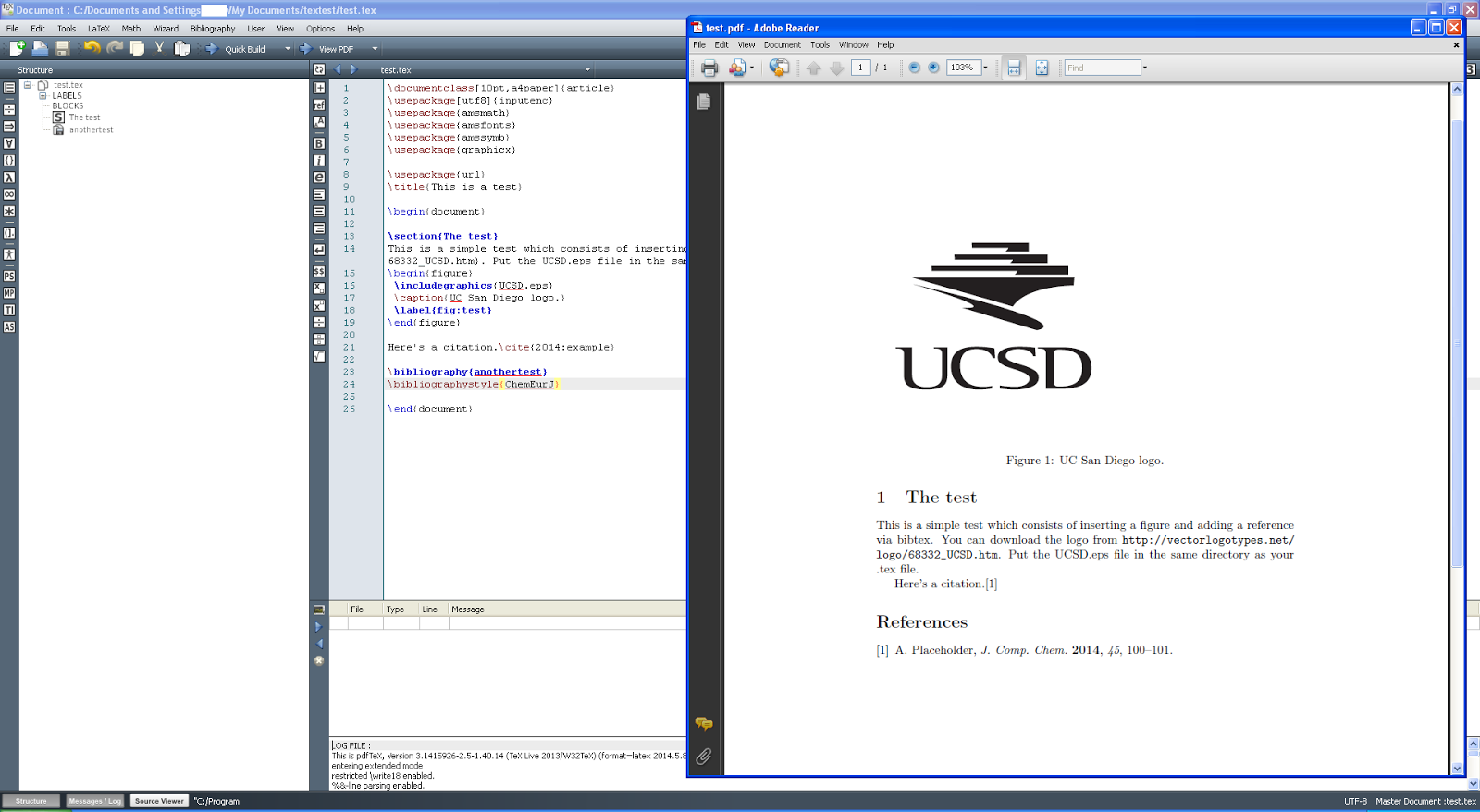
Task: Open the Bibliography menu in Texmaker
Action: coord(213,29)
